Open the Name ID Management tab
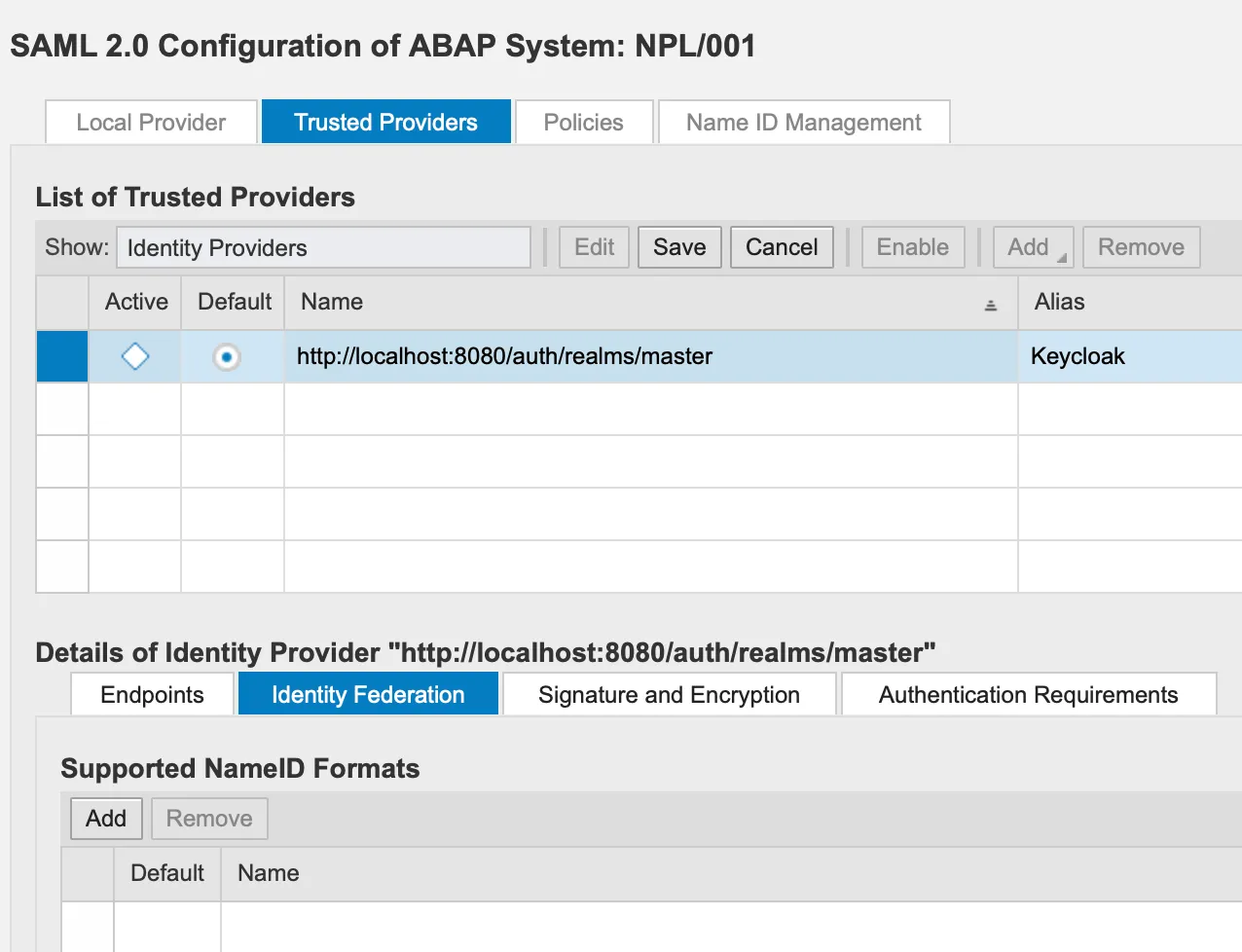The image size is (1242, 952). coord(803,123)
